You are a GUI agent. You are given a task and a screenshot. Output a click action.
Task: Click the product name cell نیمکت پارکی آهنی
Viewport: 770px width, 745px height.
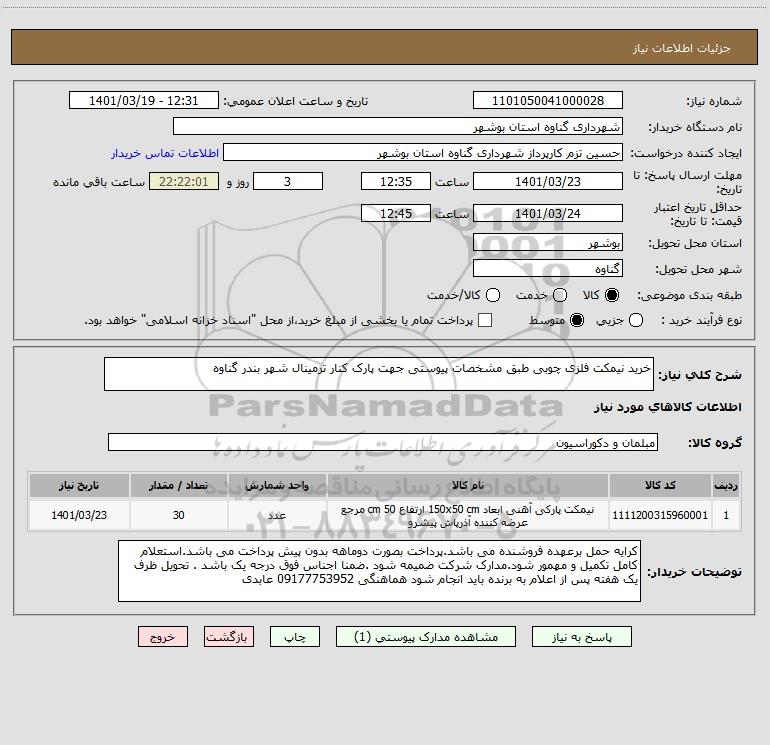click(468, 516)
